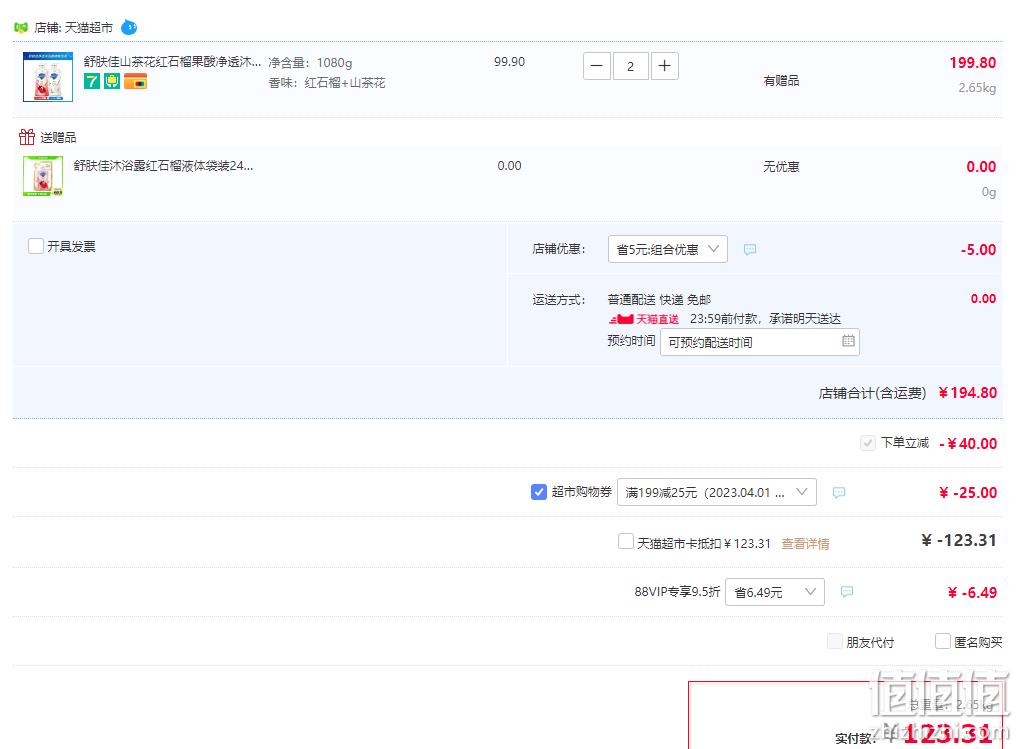The width and height of the screenshot is (1019, 749).
Task: Expand the 满199减25元 coupon dropdown
Action: coord(717,492)
